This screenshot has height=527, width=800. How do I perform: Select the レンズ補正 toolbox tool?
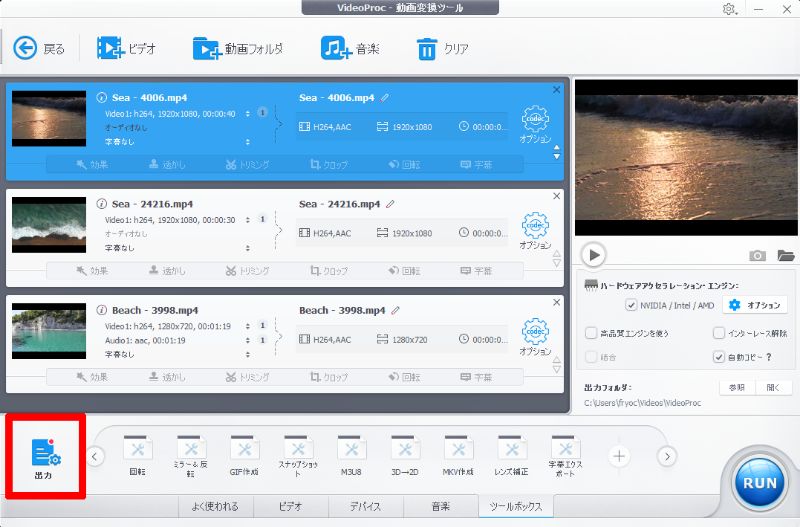click(x=511, y=456)
